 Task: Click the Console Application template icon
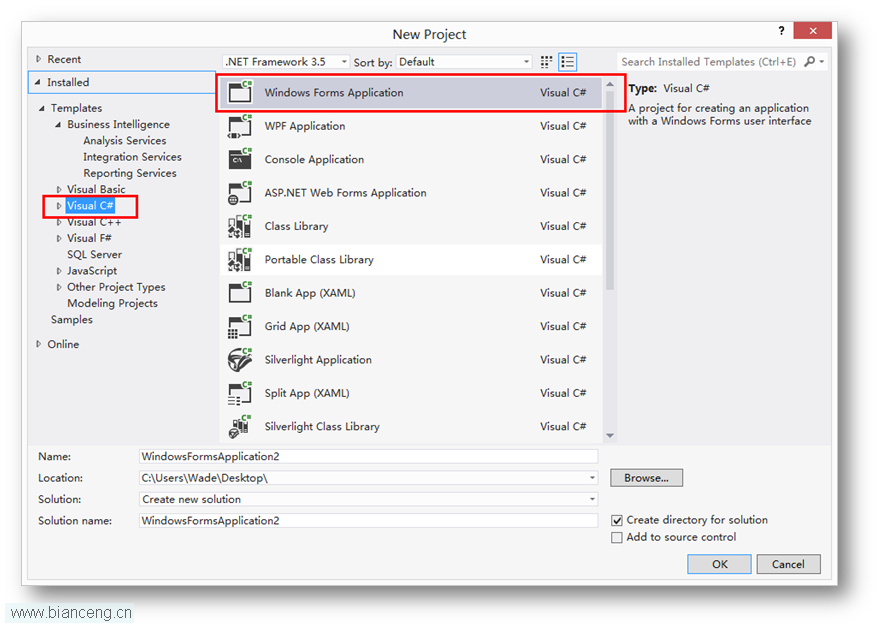(240, 159)
